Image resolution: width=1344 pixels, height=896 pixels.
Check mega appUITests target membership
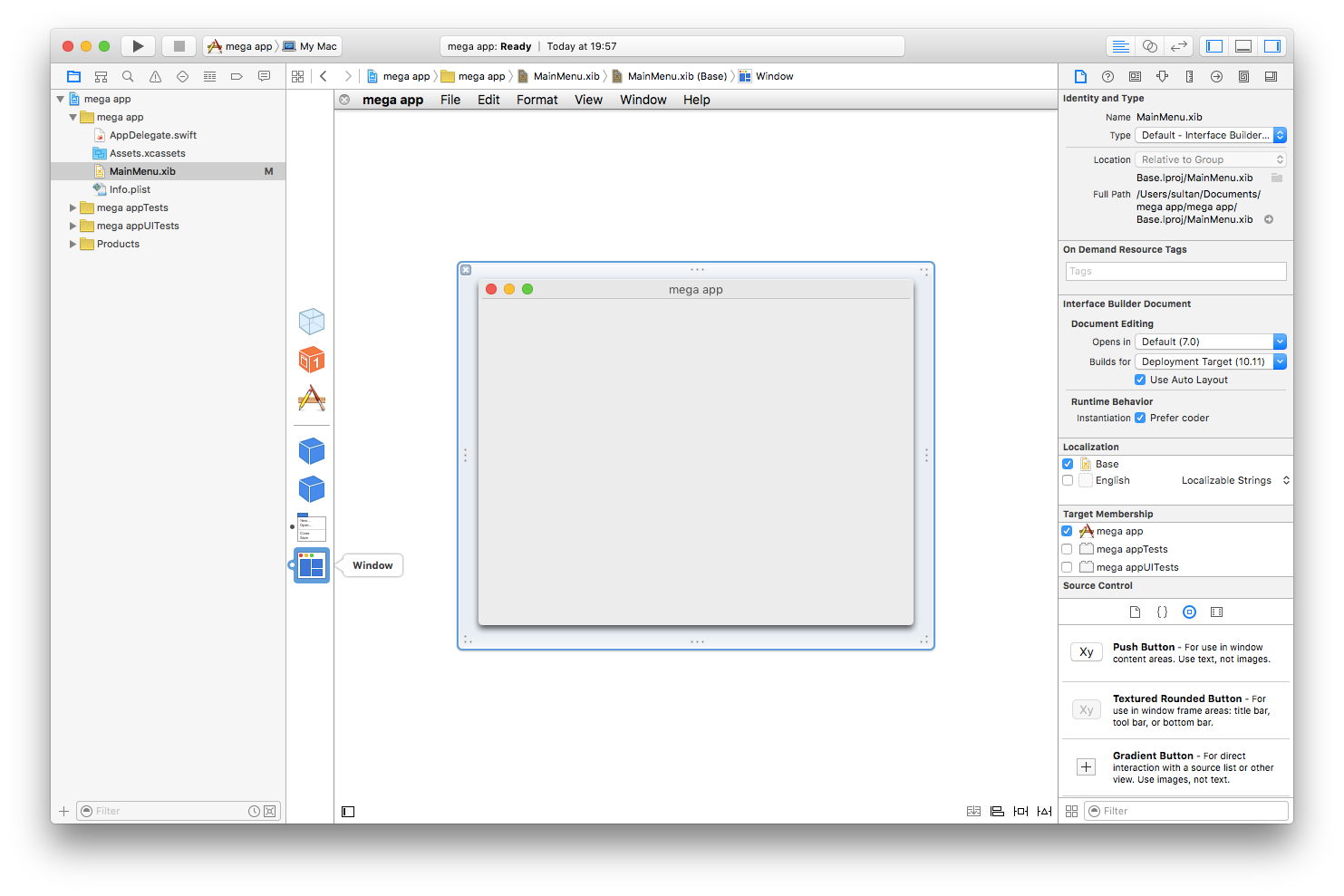coord(1067,567)
